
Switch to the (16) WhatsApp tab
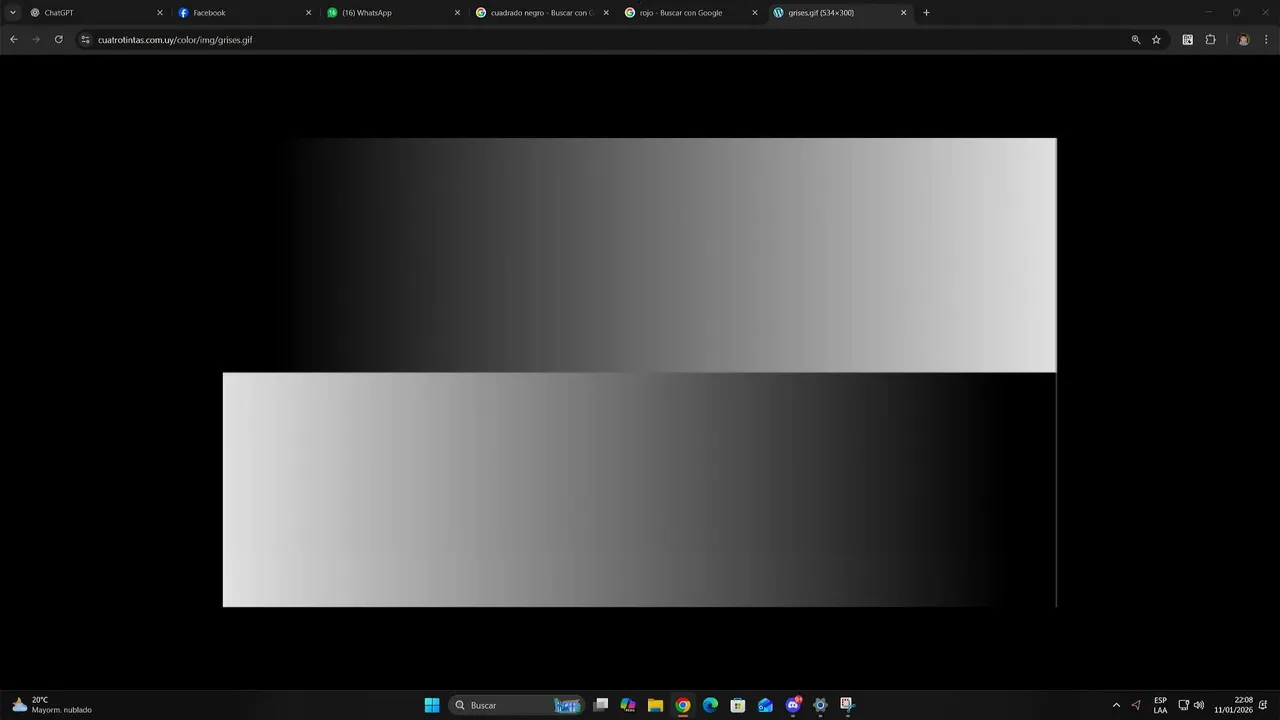[x=393, y=13]
